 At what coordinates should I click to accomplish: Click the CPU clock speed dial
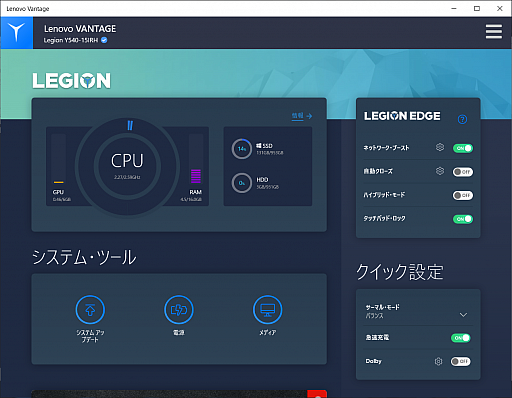pyautogui.click(x=127, y=166)
